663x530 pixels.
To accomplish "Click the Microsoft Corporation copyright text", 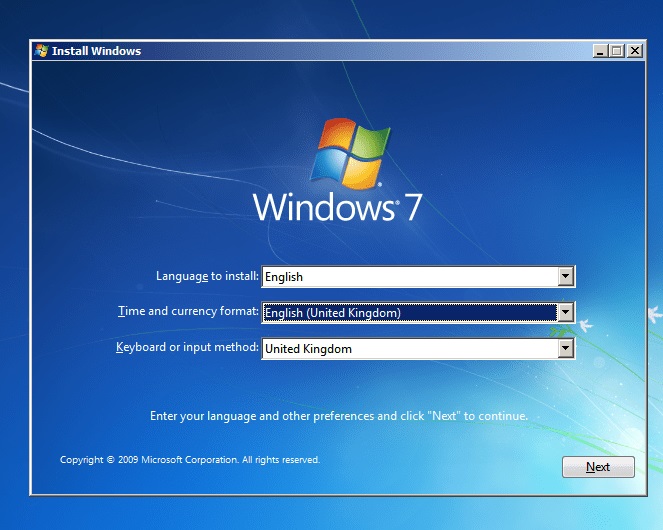I will (190, 460).
